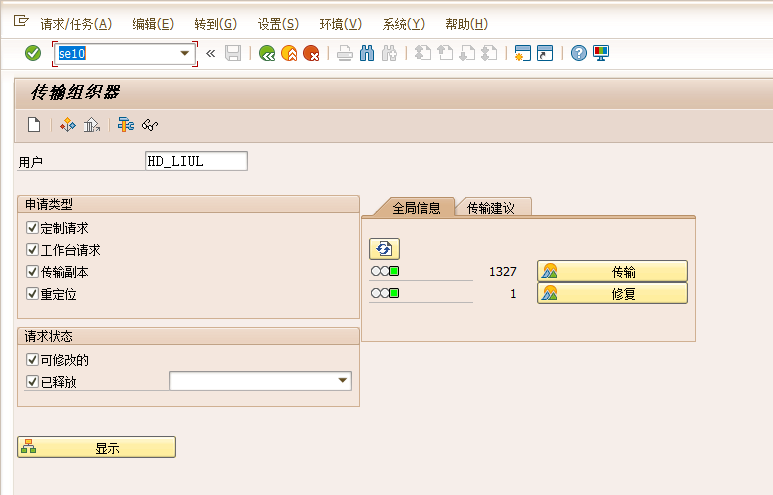Click the Last Page icon

point(489,53)
